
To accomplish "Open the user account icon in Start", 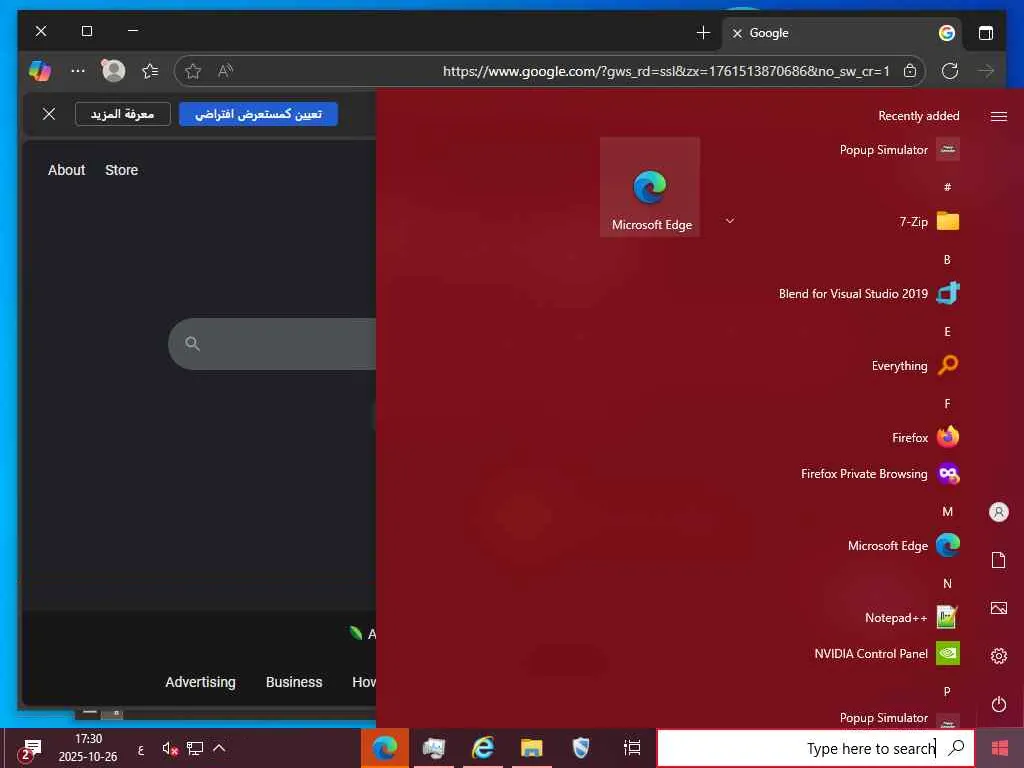I will point(999,512).
